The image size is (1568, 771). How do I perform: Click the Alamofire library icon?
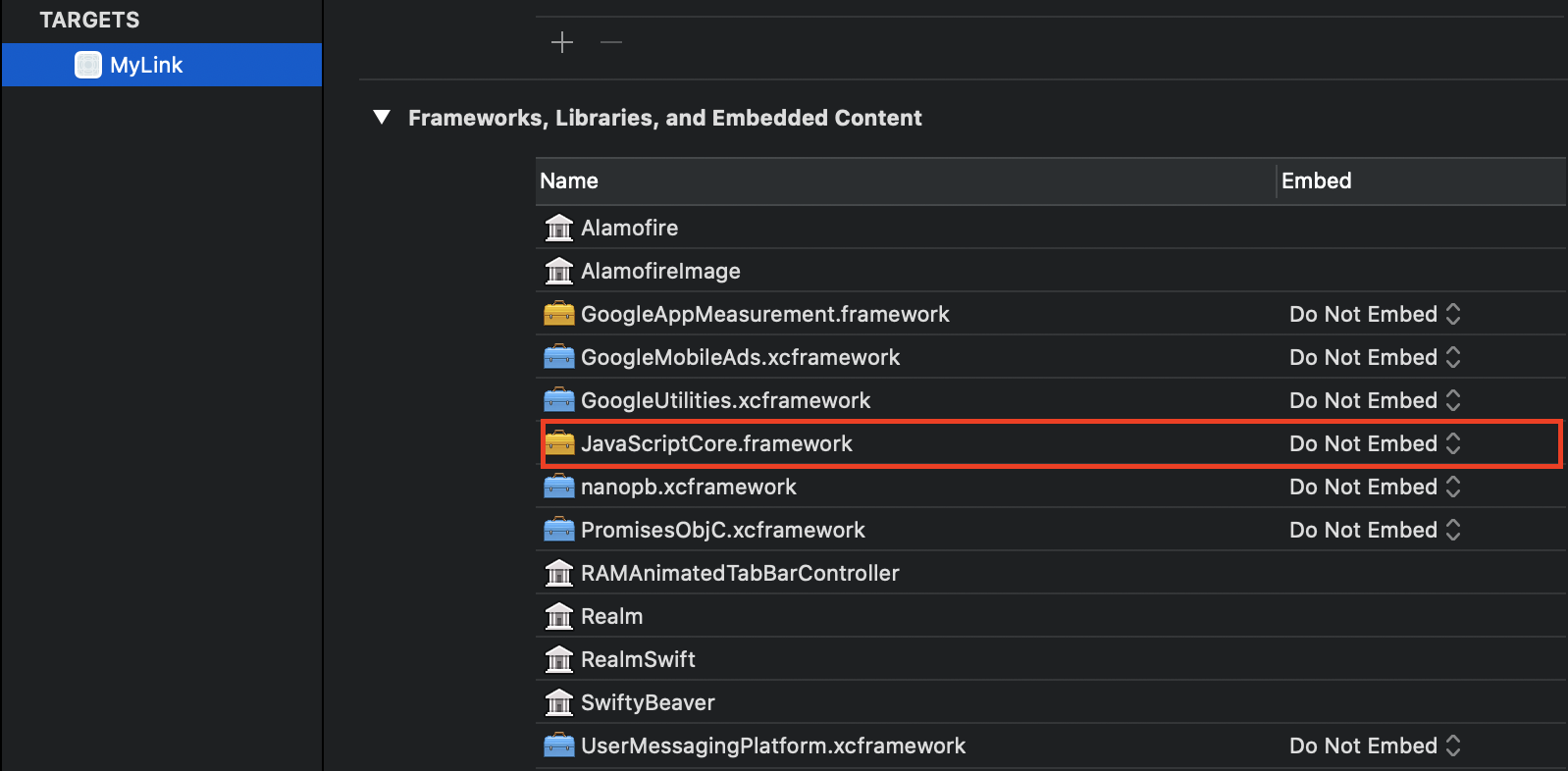[x=559, y=228]
